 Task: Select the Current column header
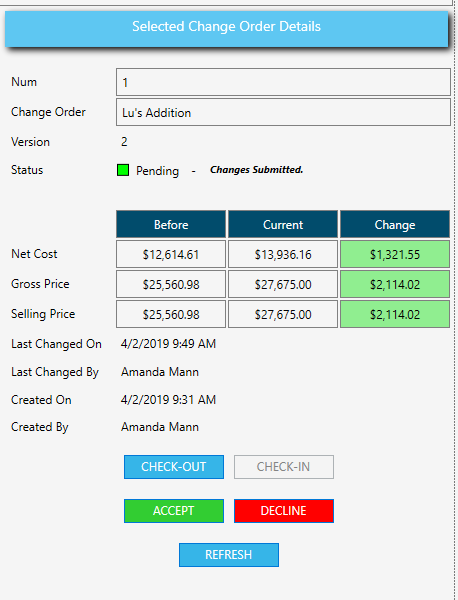pos(283,224)
